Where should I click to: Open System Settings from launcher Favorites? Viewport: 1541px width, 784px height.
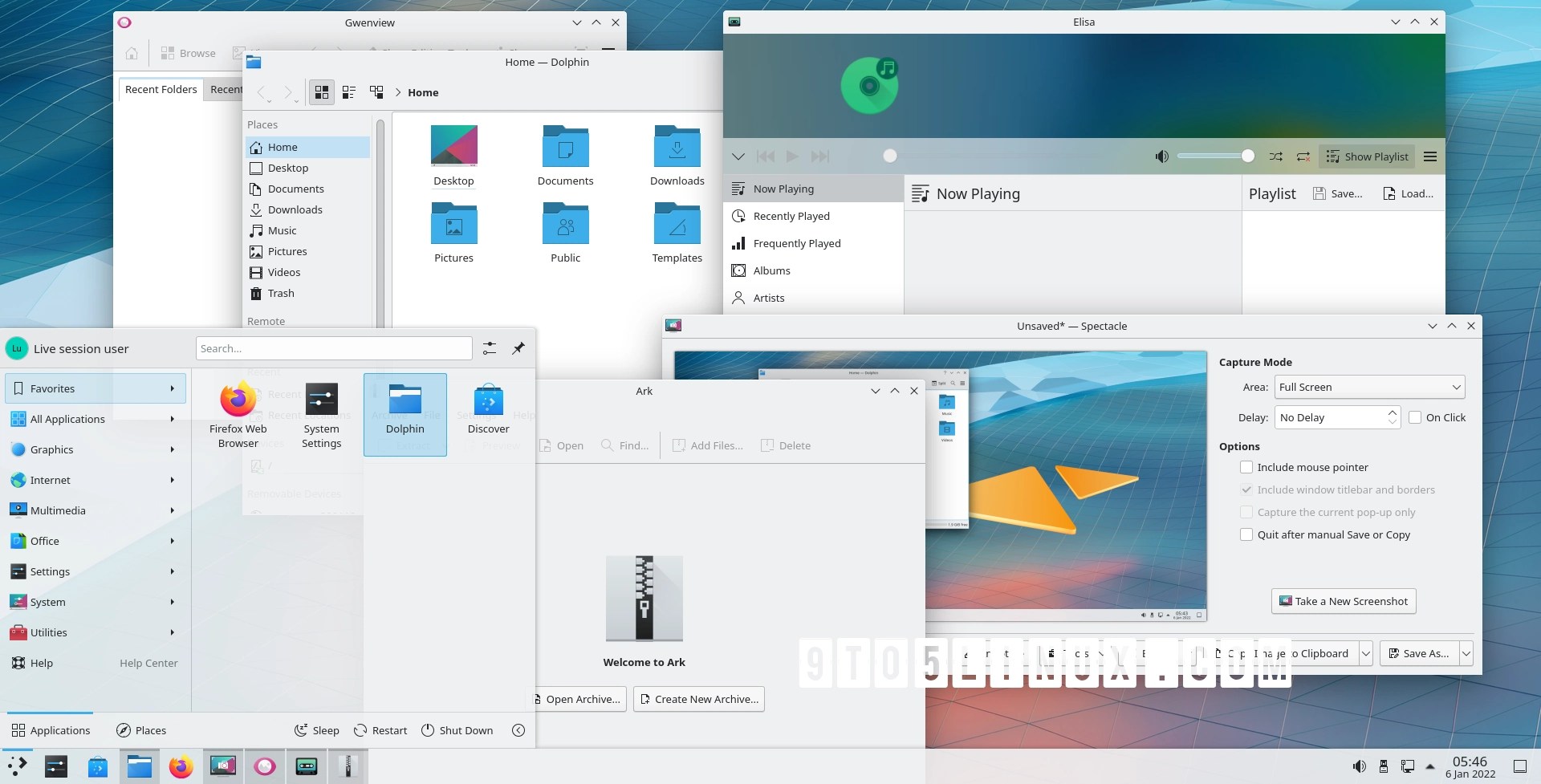[322, 415]
